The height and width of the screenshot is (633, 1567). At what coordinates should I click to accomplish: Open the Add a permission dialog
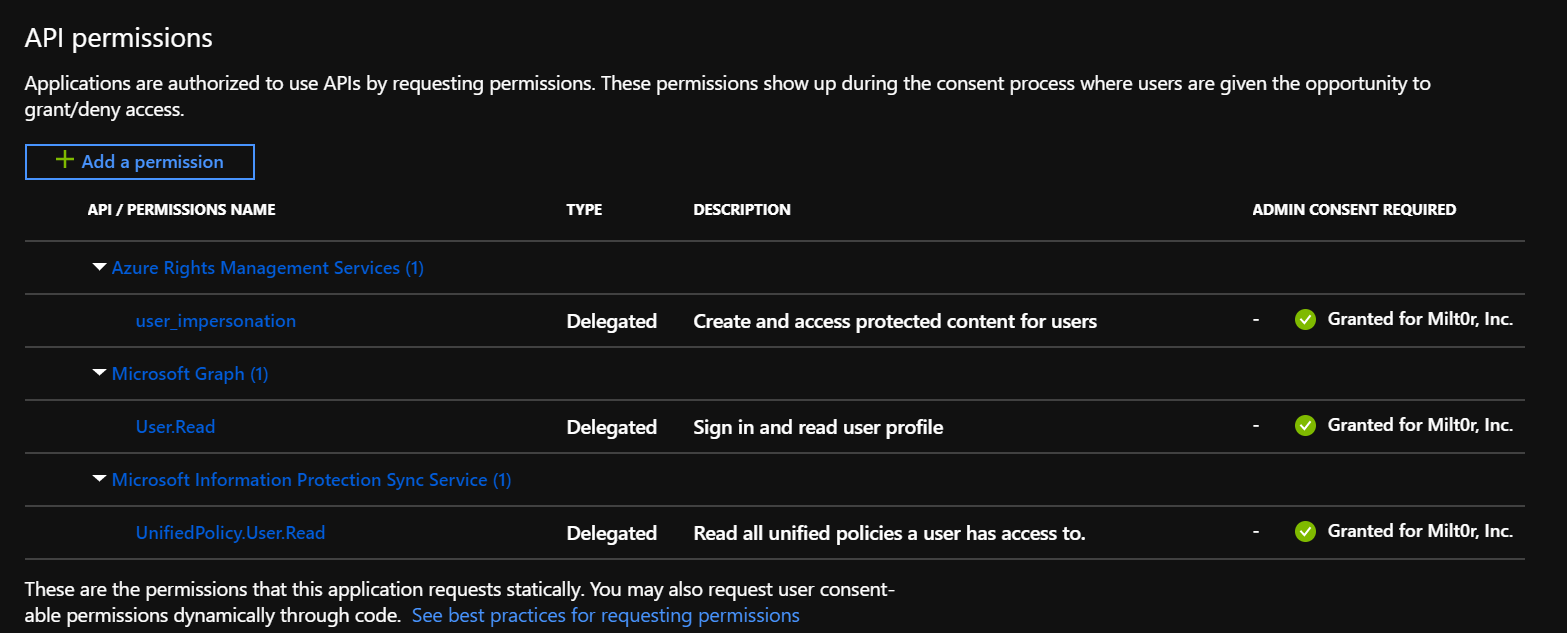tap(139, 161)
